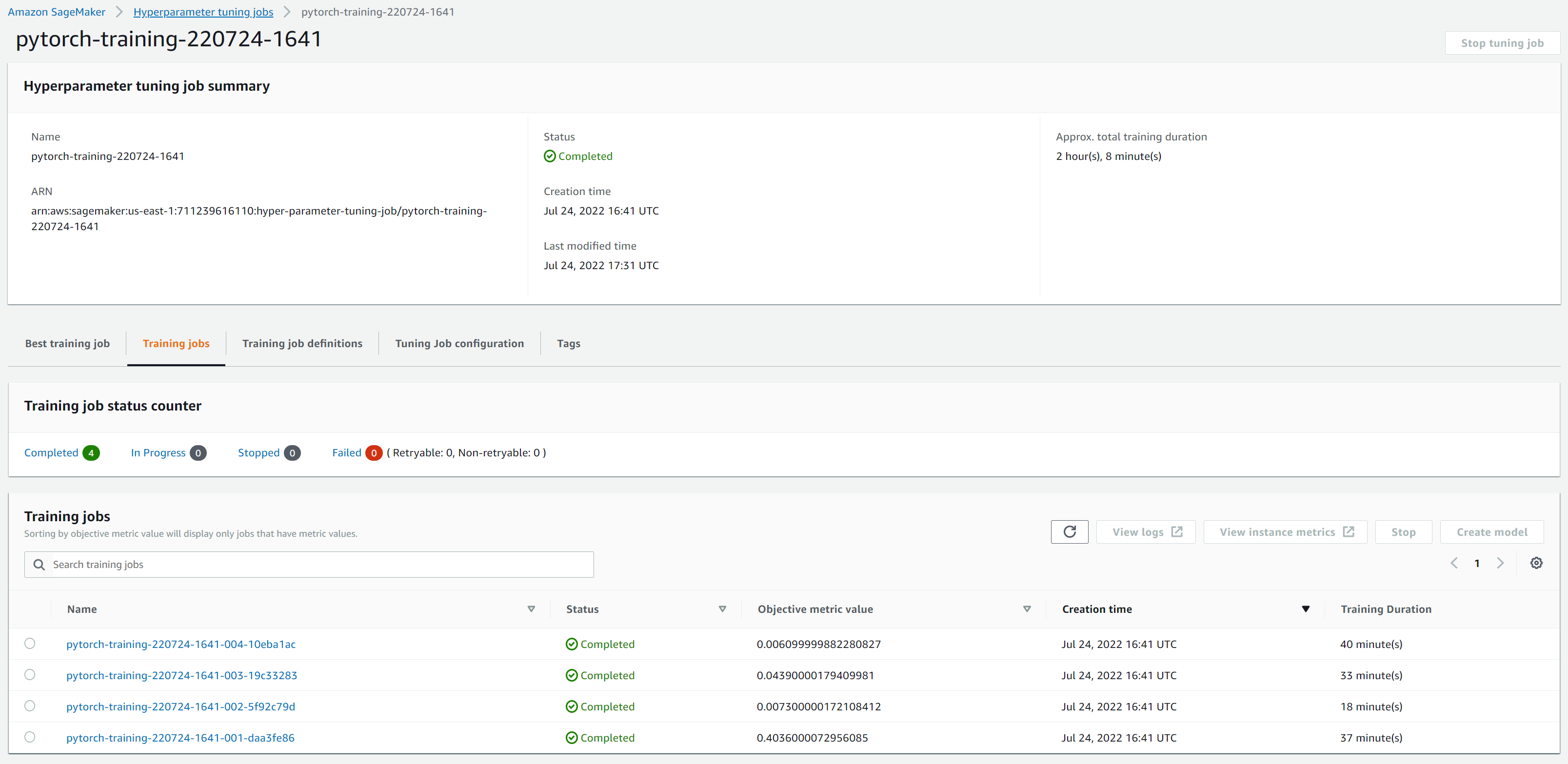Select radio for job 002-5f92c79d
Image resolution: width=1568 pixels, height=764 pixels.
pyautogui.click(x=30, y=705)
